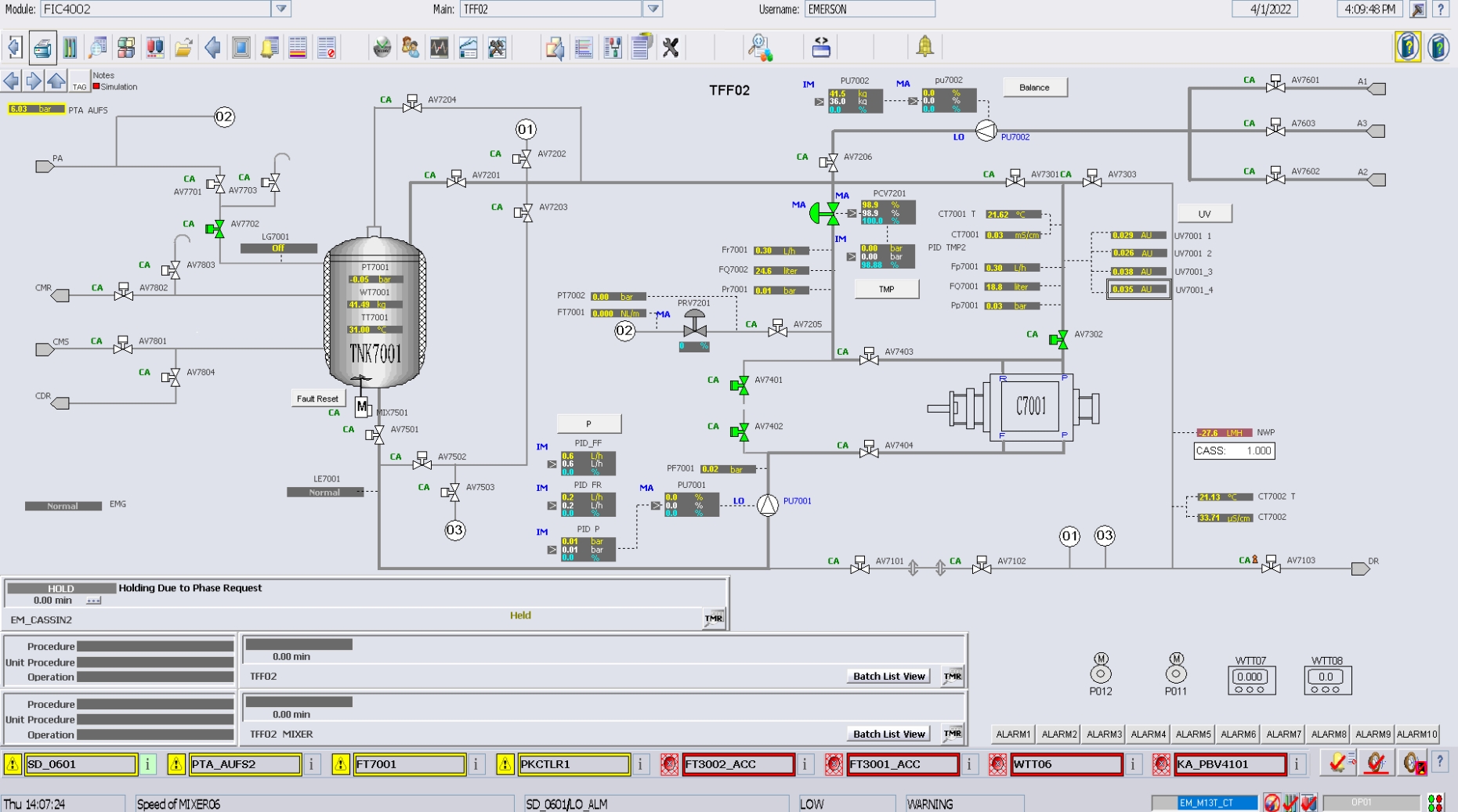Toggle the green AV7702 valve
The width and height of the screenshot is (1458, 812).
coord(215,229)
